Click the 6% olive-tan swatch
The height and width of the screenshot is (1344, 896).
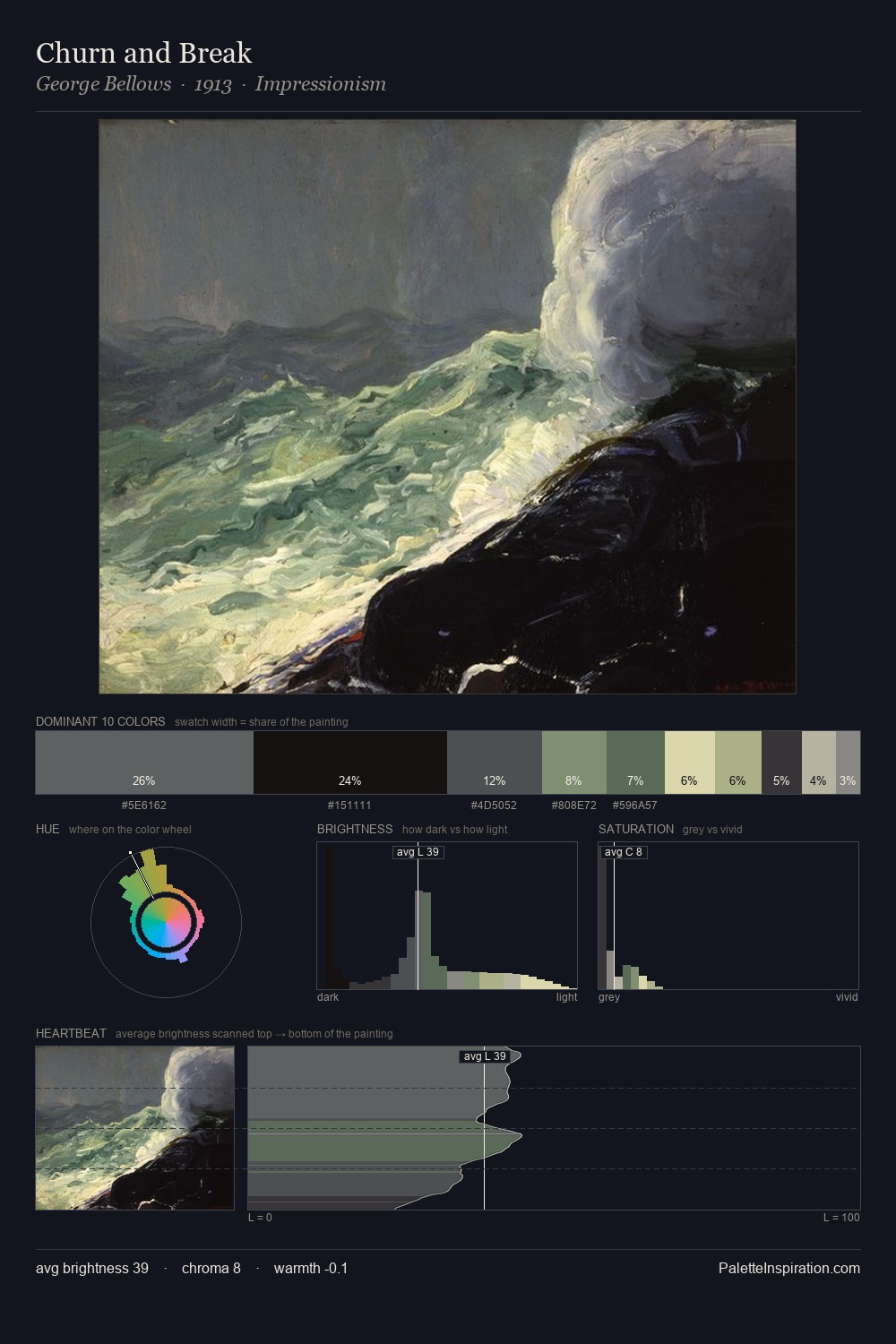[738, 762]
